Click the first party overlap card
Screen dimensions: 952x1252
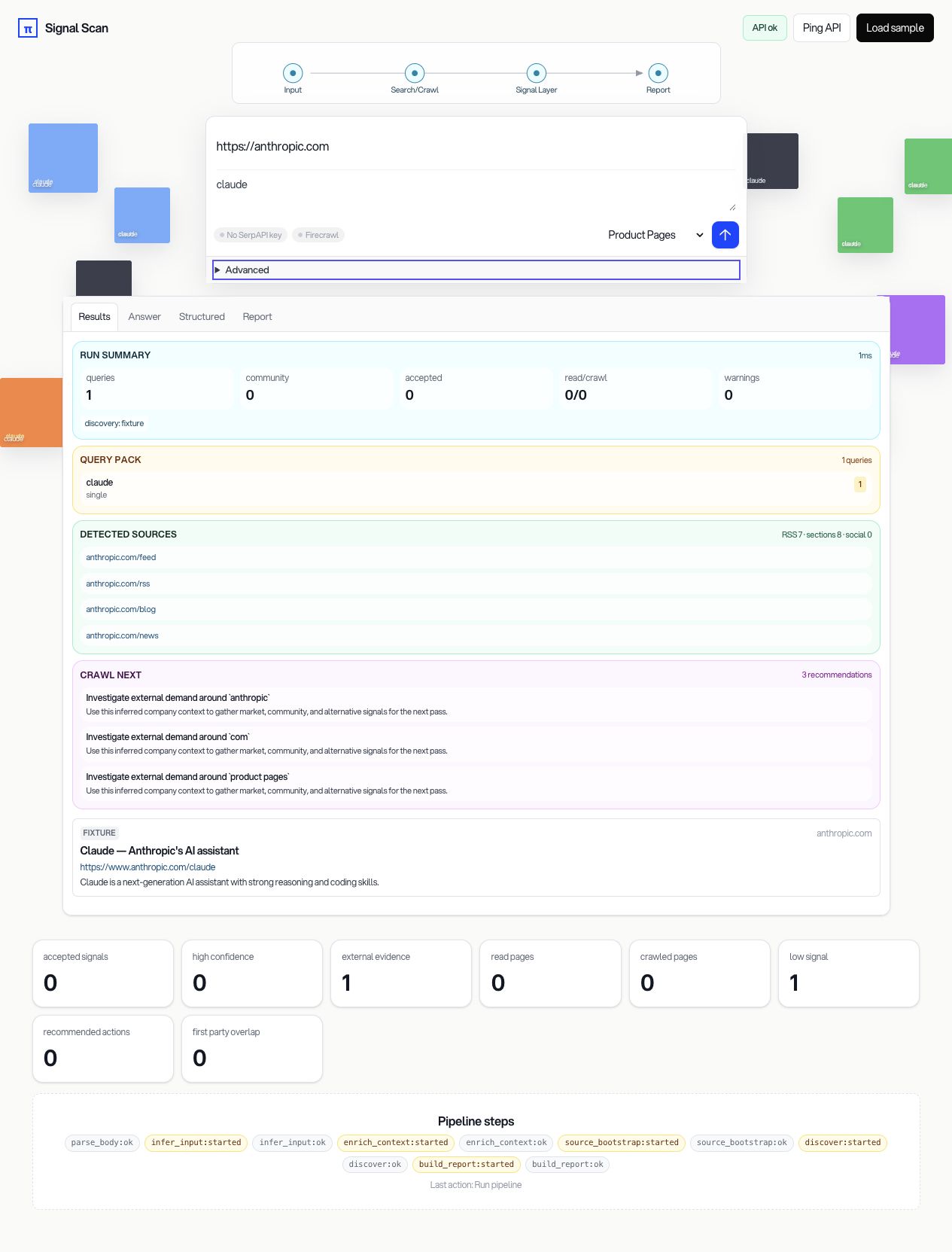point(252,1049)
